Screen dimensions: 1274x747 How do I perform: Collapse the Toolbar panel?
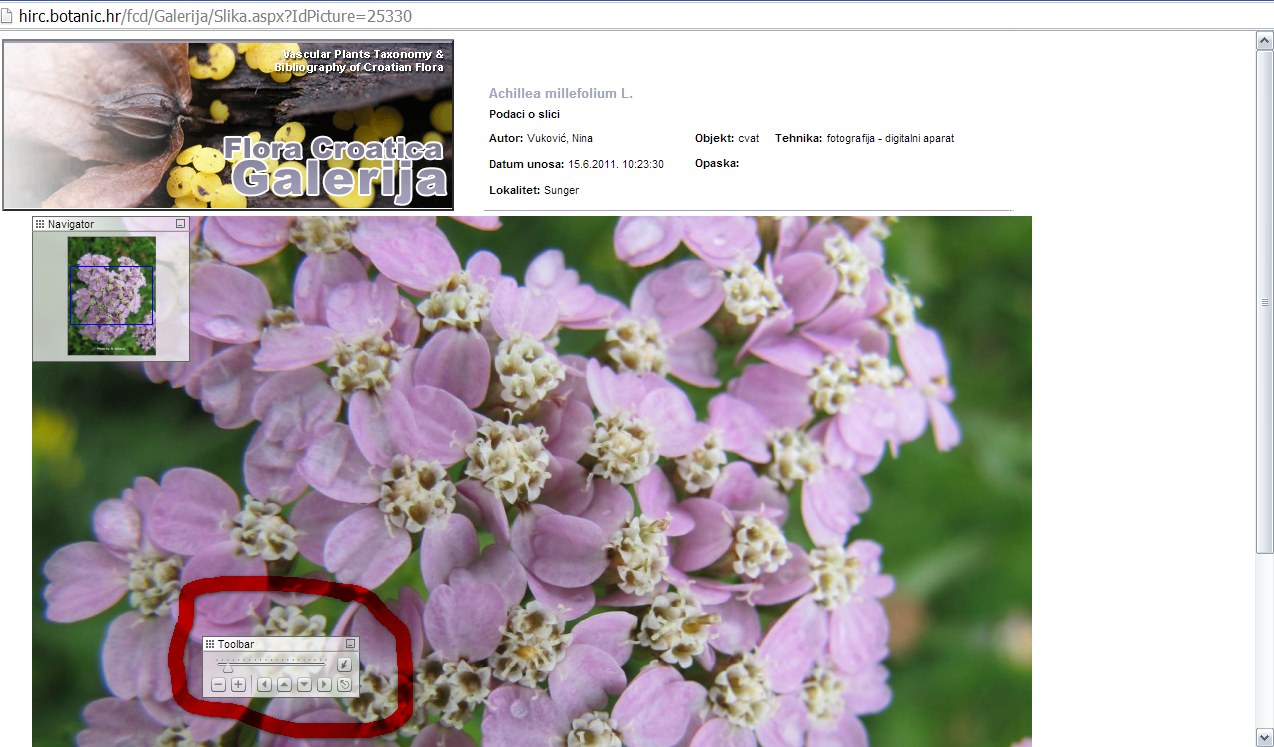pos(351,644)
